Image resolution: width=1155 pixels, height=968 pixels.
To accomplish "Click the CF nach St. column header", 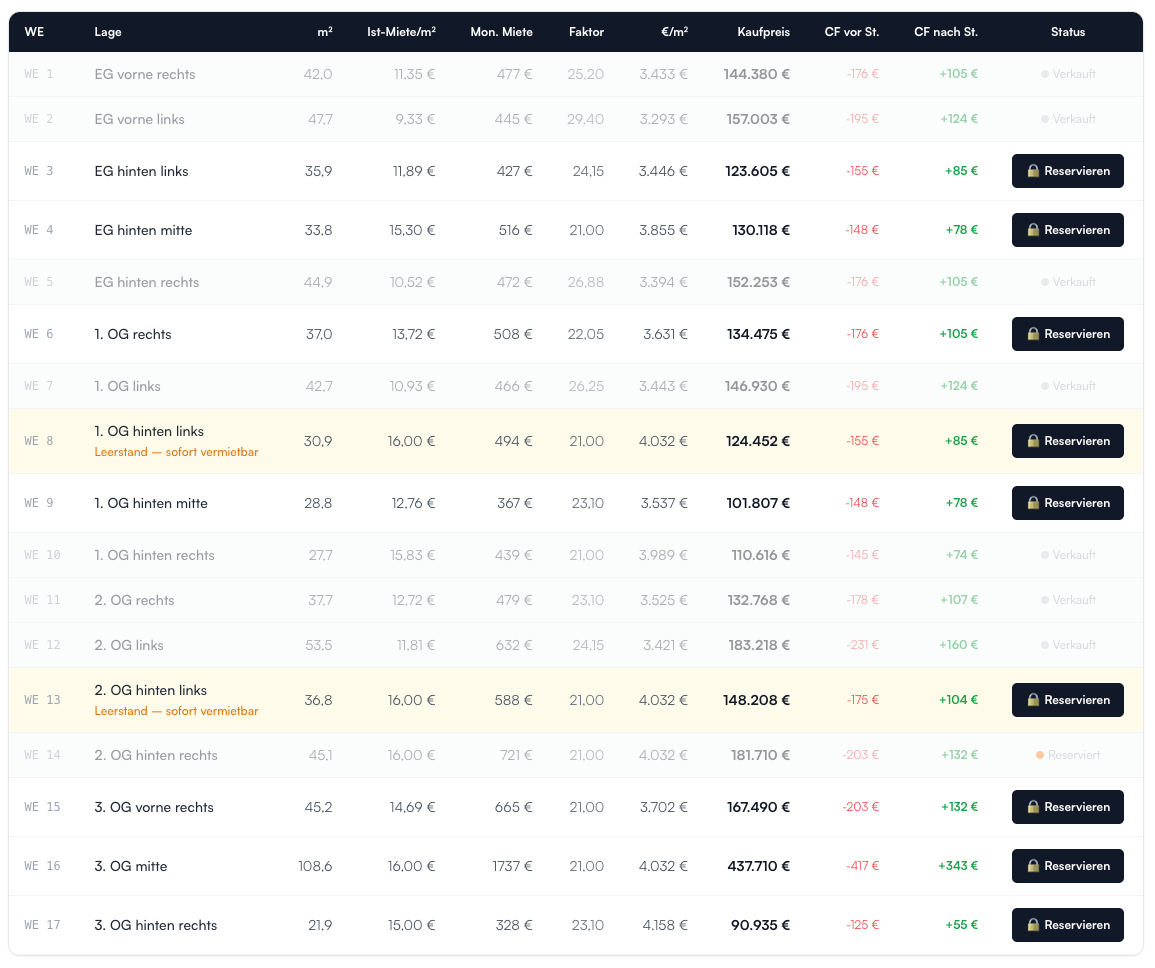I will pos(946,32).
